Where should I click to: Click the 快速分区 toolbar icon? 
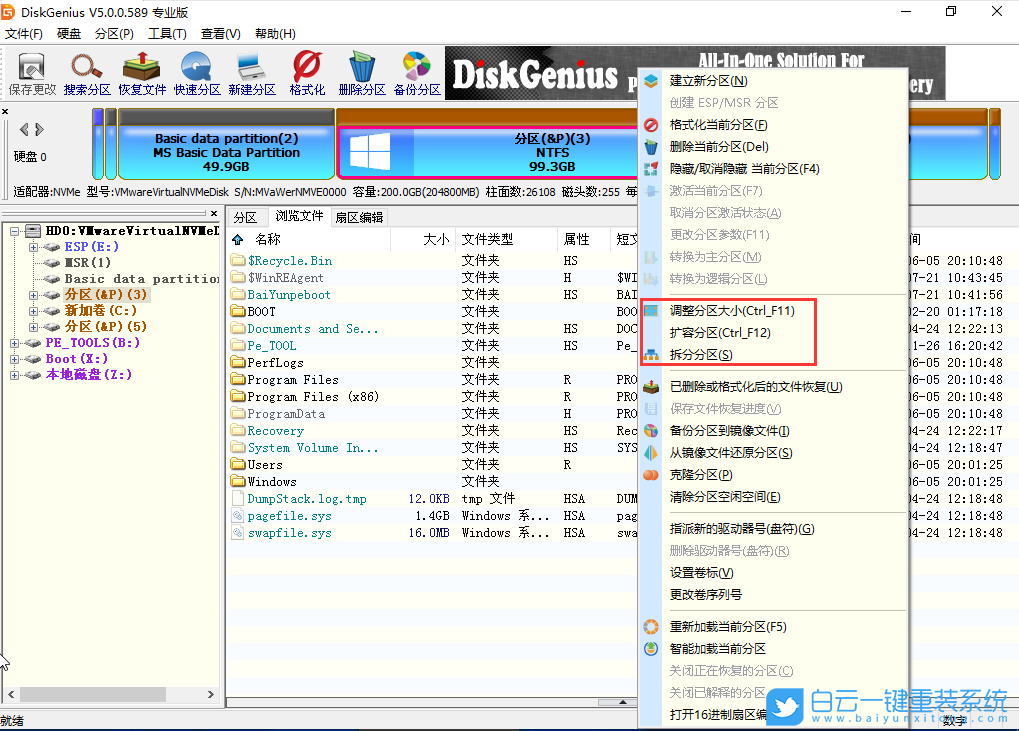coord(195,70)
